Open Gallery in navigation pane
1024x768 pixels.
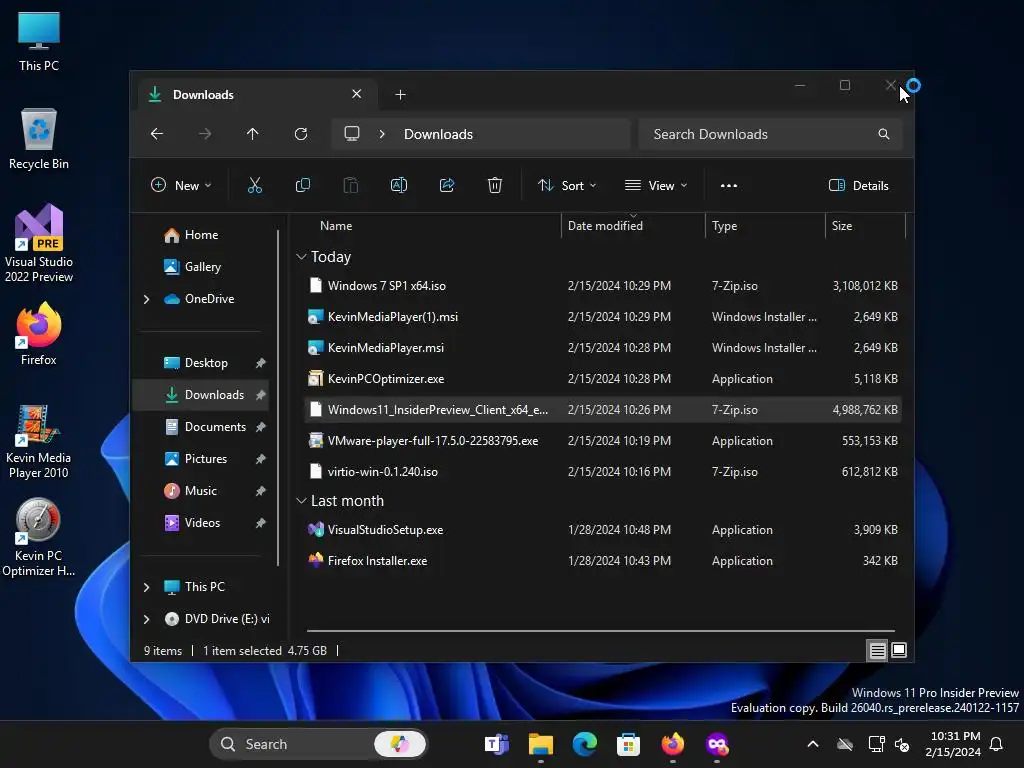[x=202, y=267]
